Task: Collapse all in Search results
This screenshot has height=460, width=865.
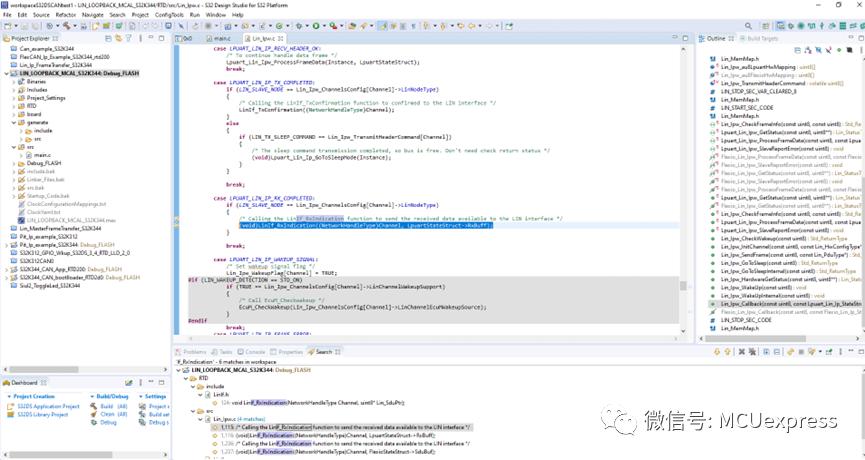Action: 777,352
